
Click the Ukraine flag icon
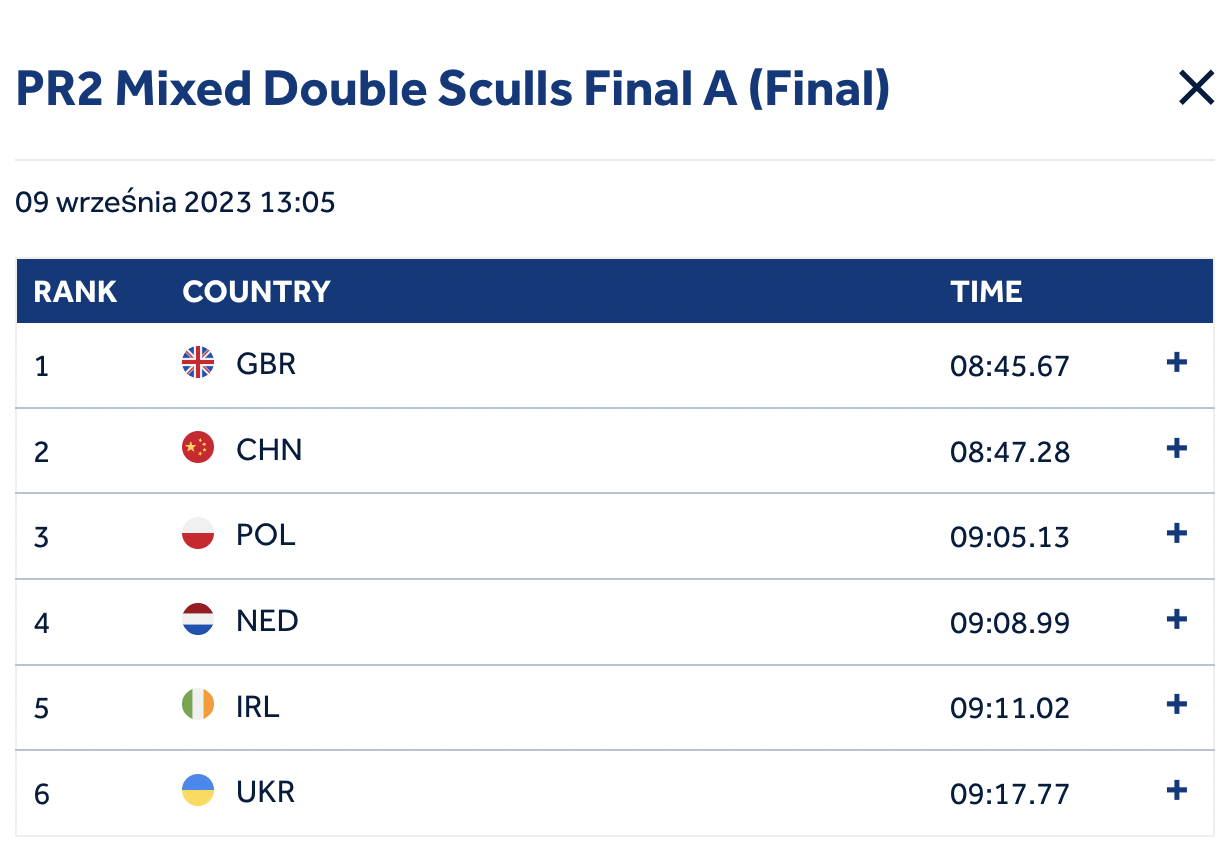point(198,790)
